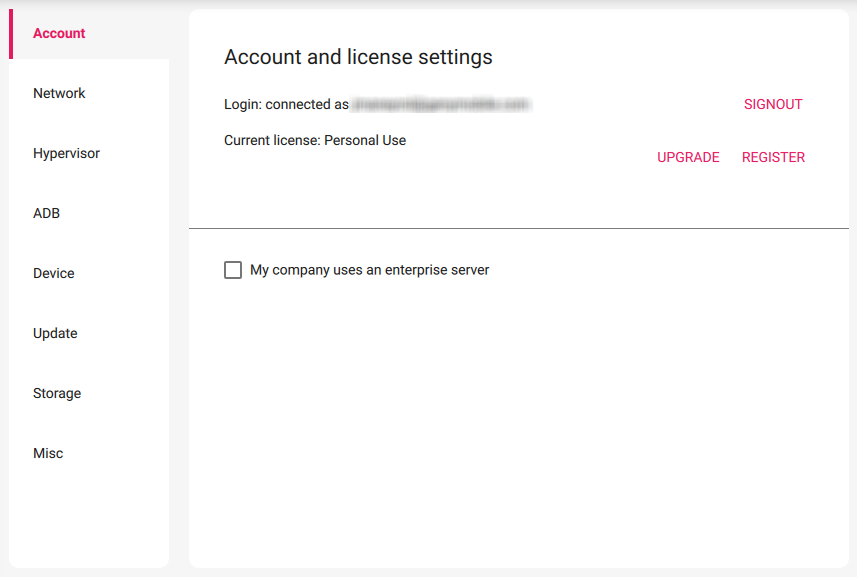The height and width of the screenshot is (577, 857).
Task: Click the 'Account and license settings' heading
Action: (357, 57)
